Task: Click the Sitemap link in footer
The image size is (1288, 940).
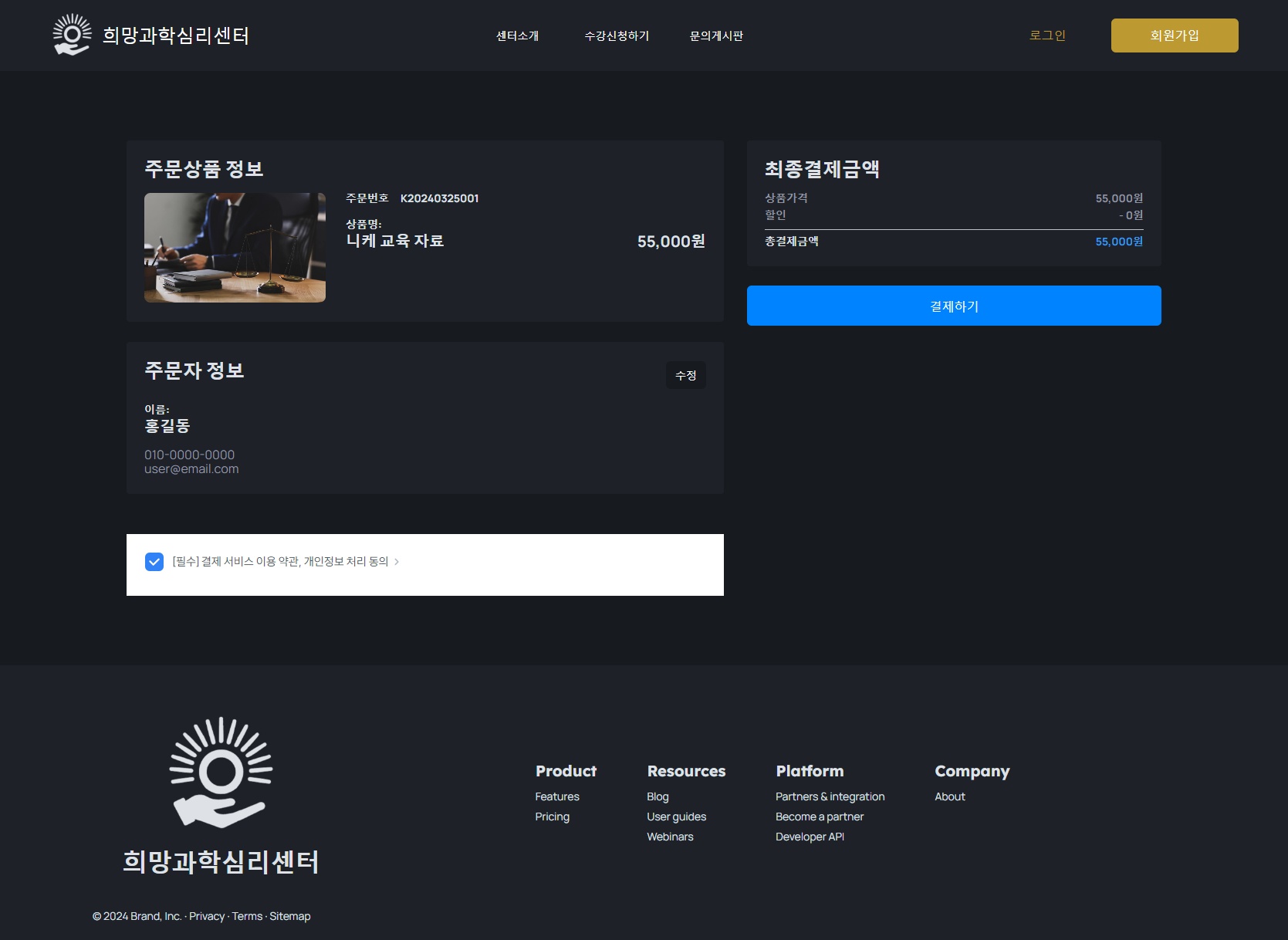Action: click(290, 916)
